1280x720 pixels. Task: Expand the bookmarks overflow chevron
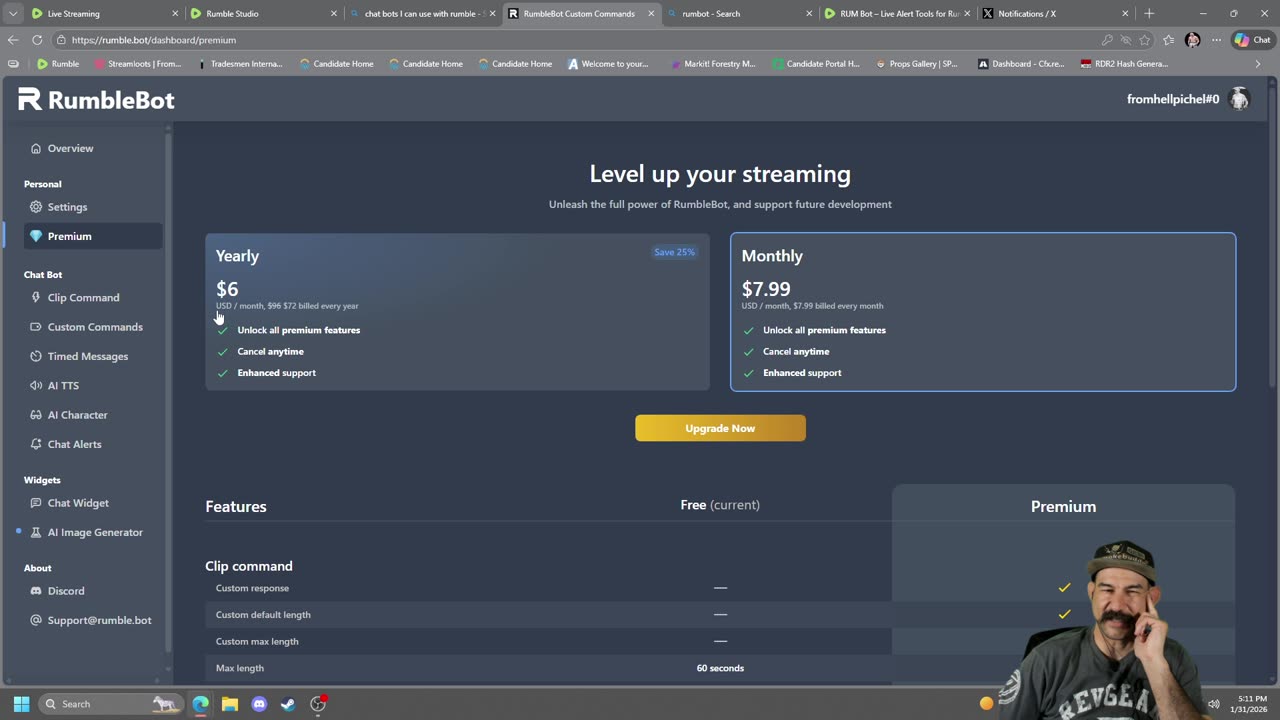[1258, 64]
